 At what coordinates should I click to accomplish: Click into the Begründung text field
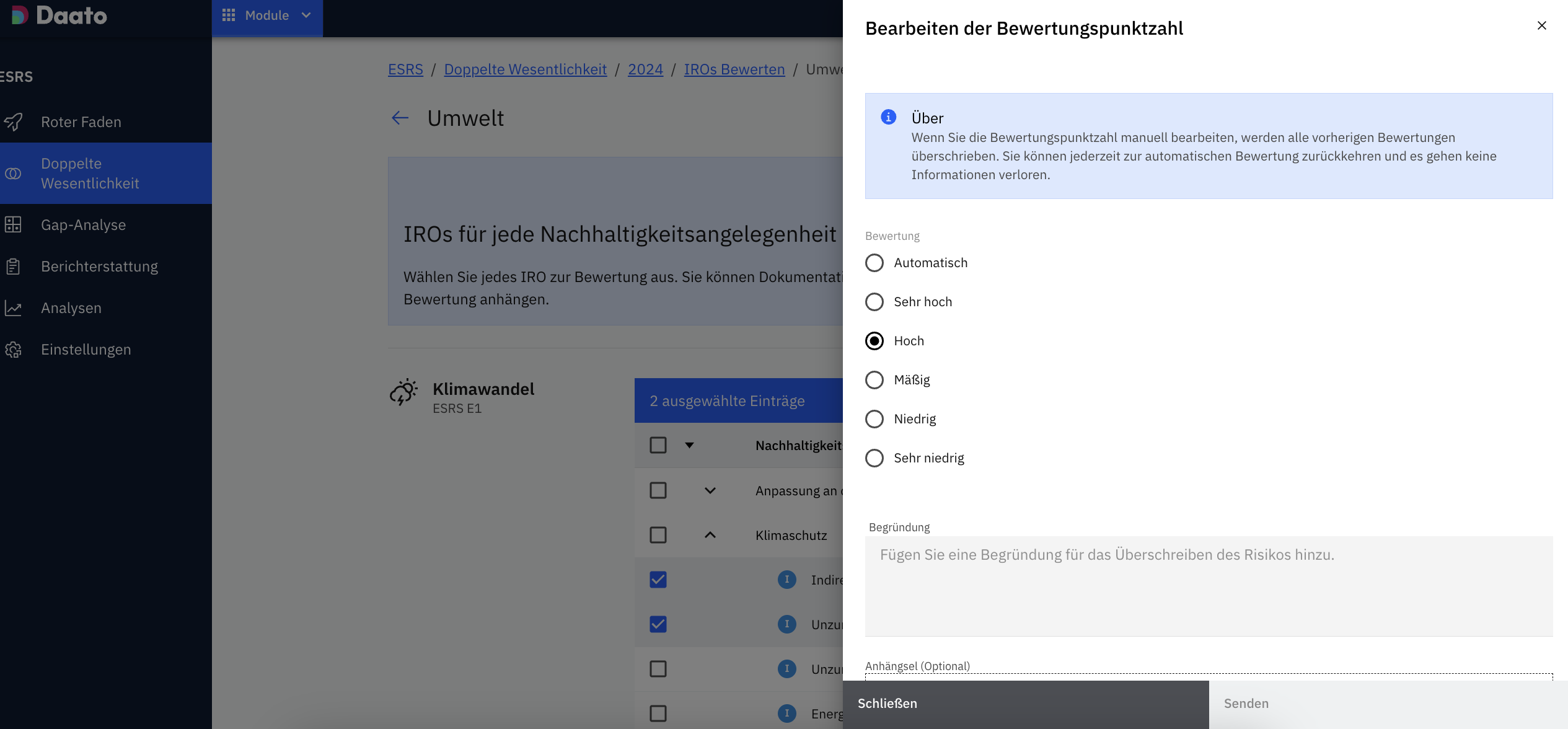[x=1208, y=585]
